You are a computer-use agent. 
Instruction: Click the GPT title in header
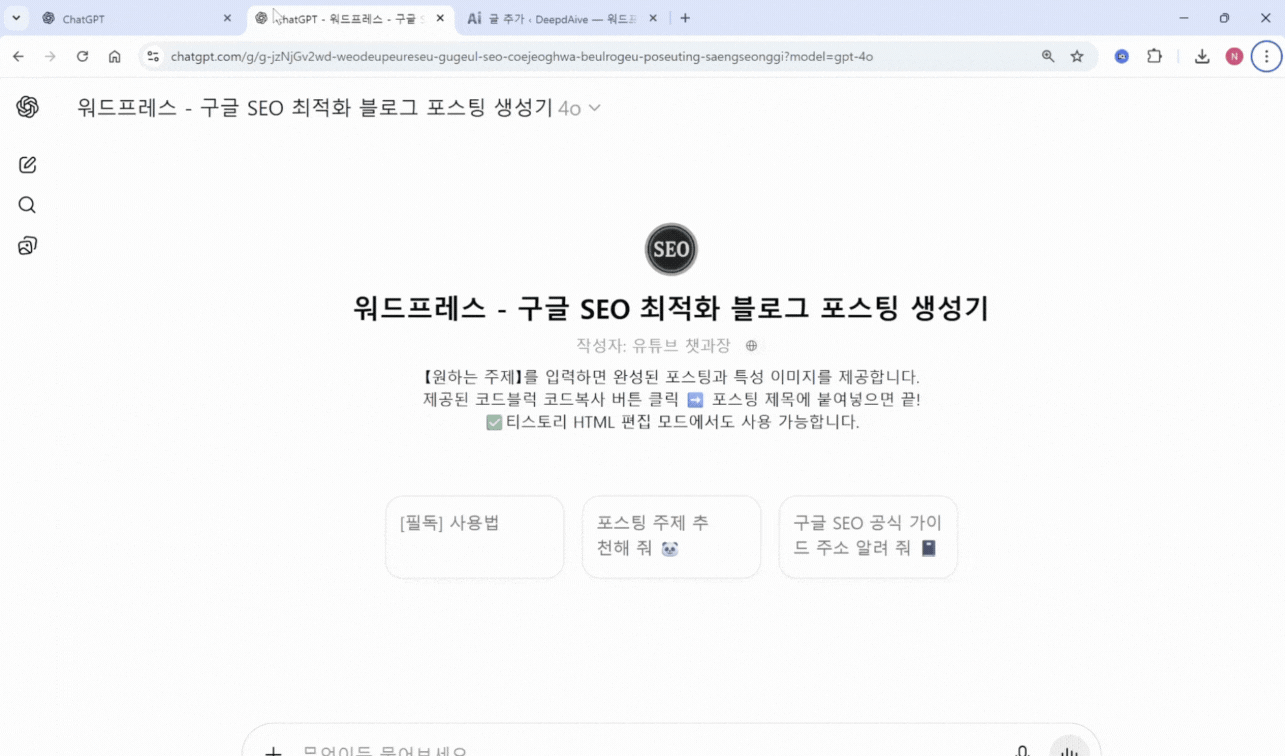pos(315,108)
